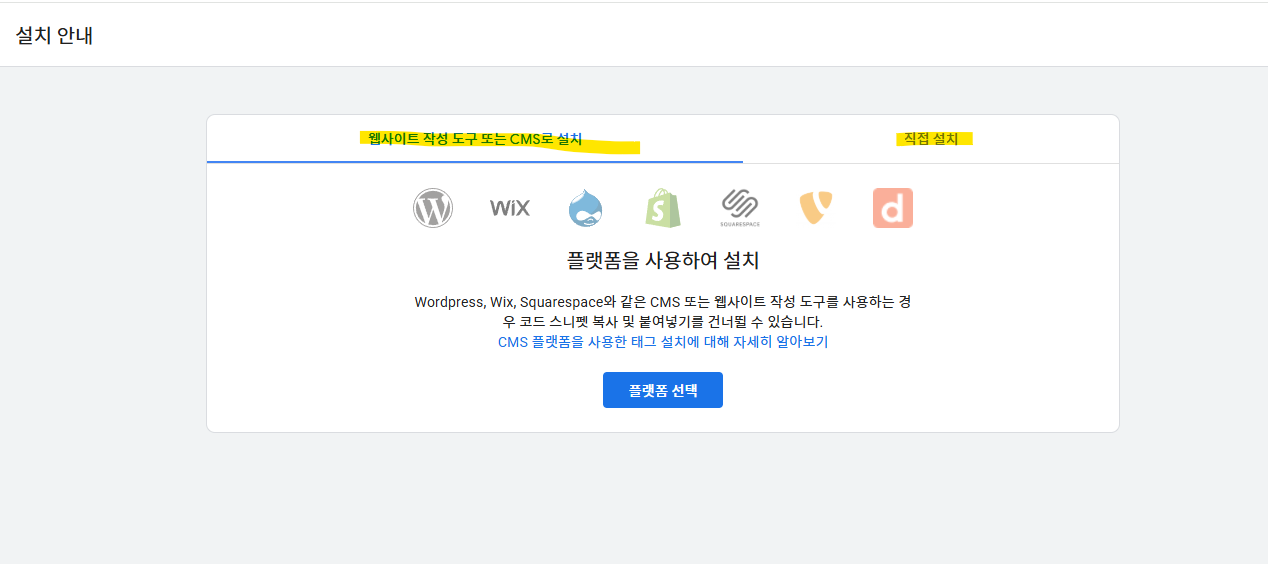Click the Shopify bag logo icon

[663, 208]
